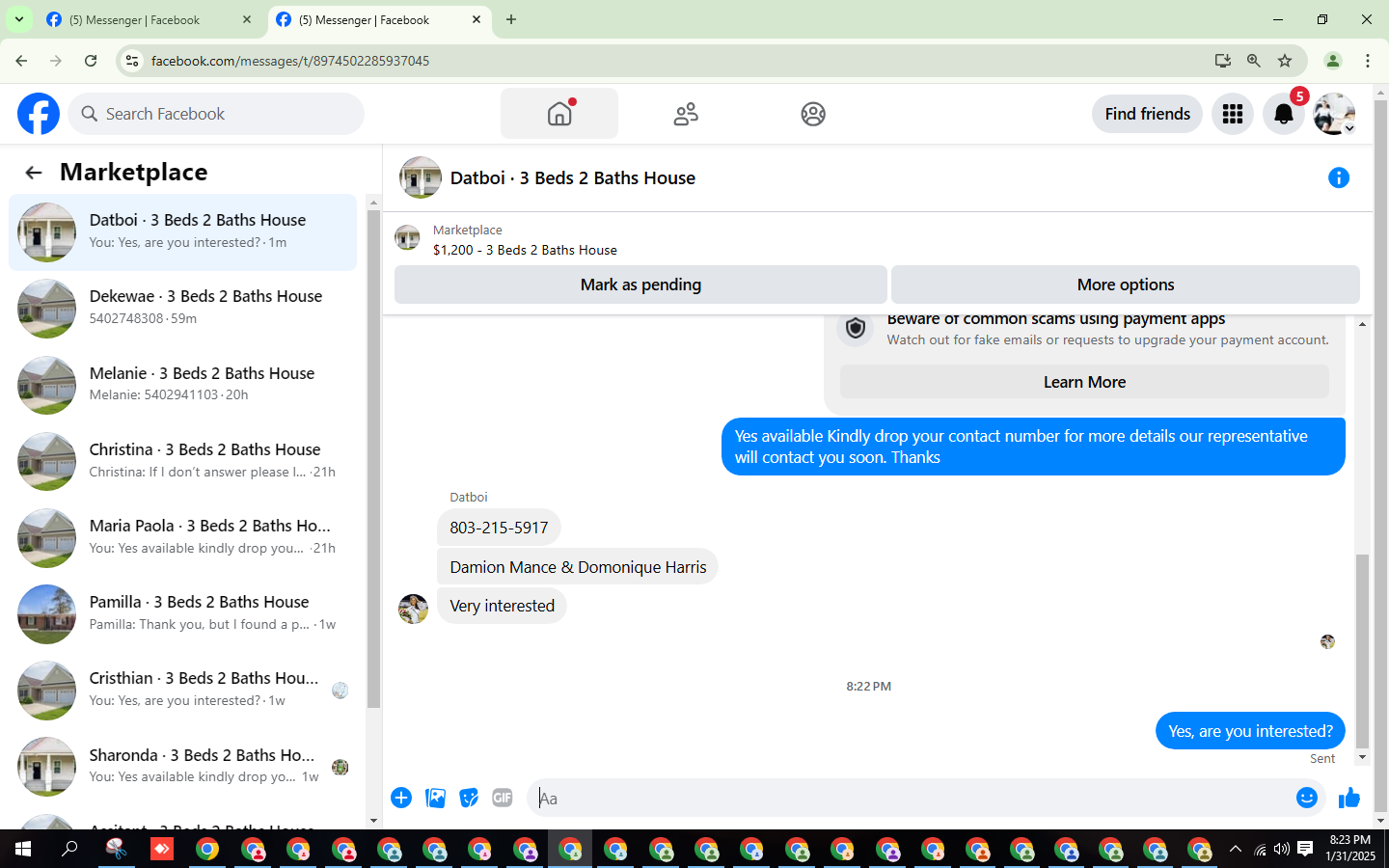Open the Maria Paola conversation

coord(183,537)
